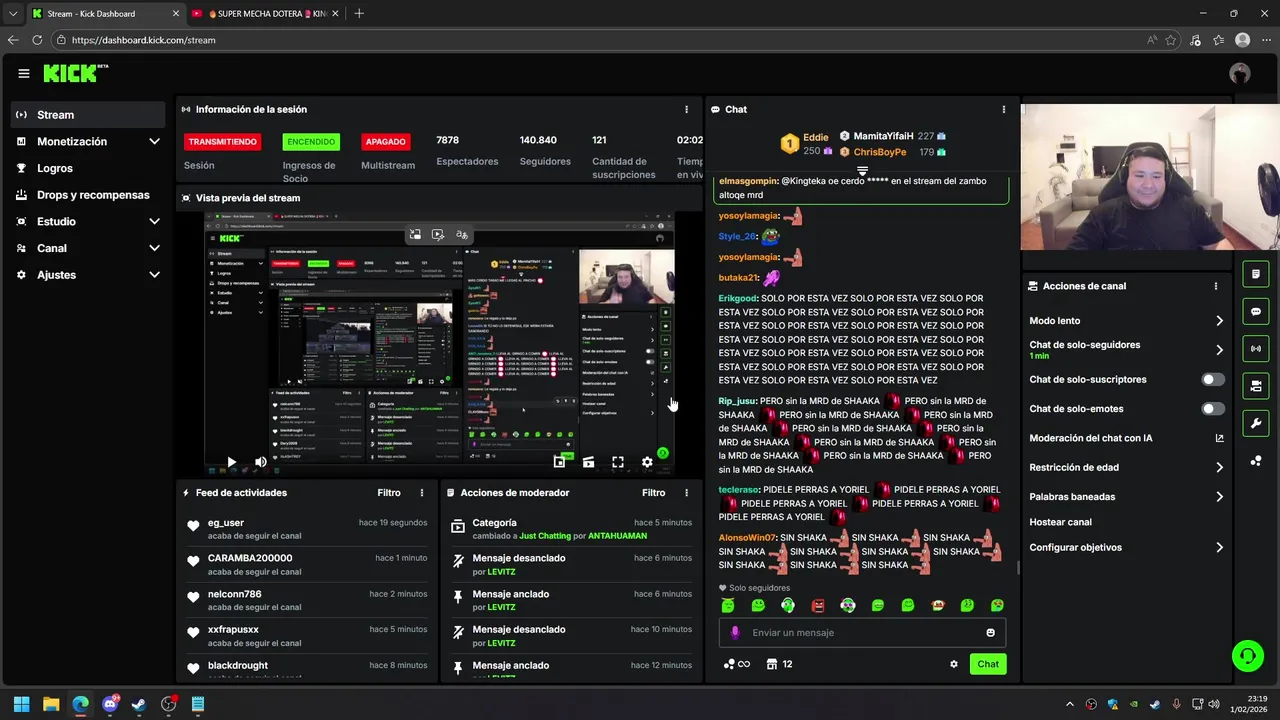This screenshot has width=1280, height=720.
Task: Play the stream preview video
Action: [x=231, y=462]
